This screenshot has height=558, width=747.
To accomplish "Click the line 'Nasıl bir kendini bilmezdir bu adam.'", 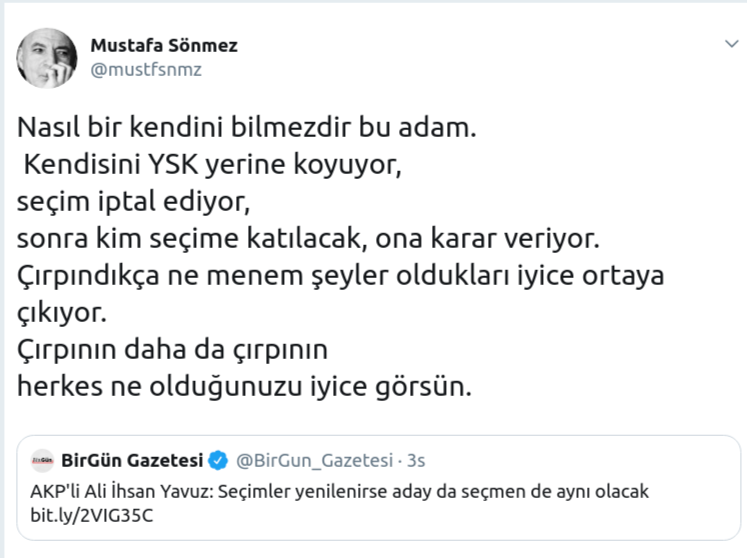I will pyautogui.click(x=240, y=129).
